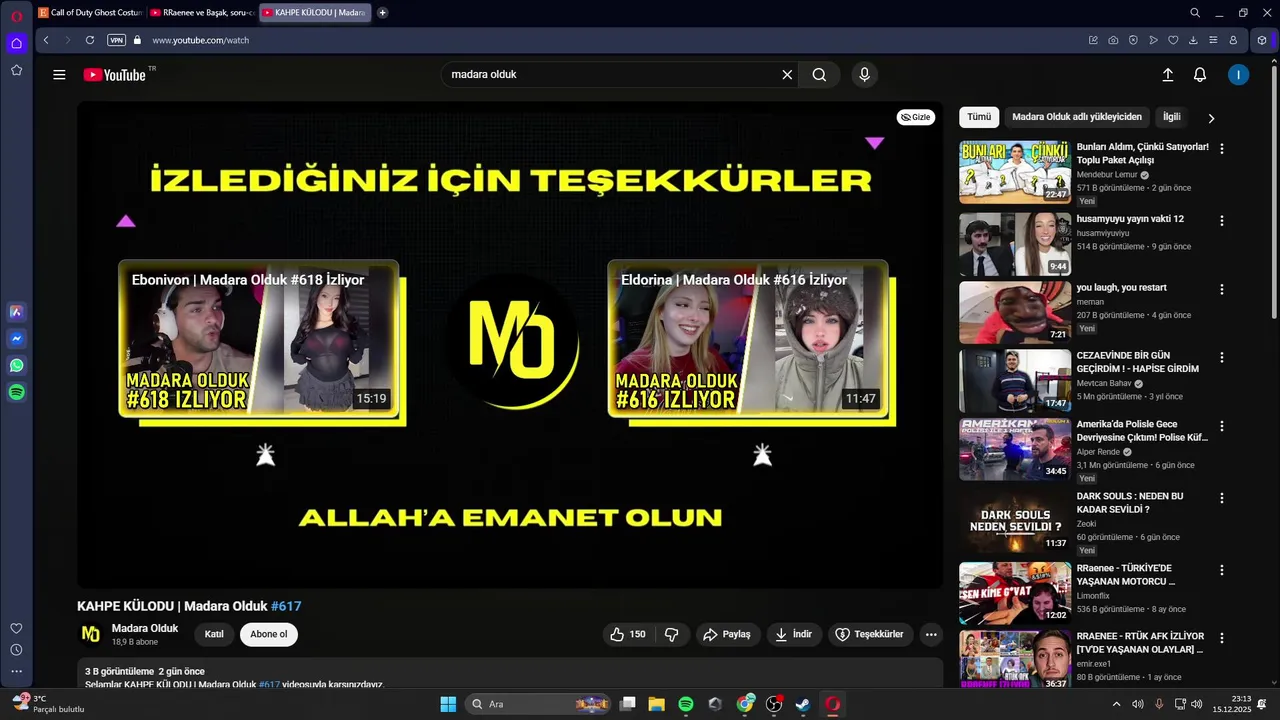
Task: Open Ebonivon Madara Olduk #618 end card
Action: click(x=258, y=338)
